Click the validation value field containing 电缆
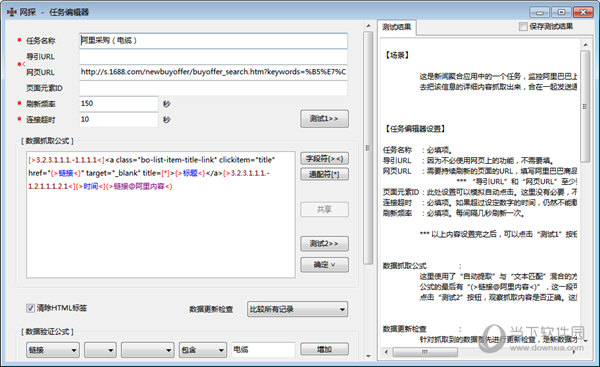The height and width of the screenshot is (367, 600). pyautogui.click(x=263, y=349)
